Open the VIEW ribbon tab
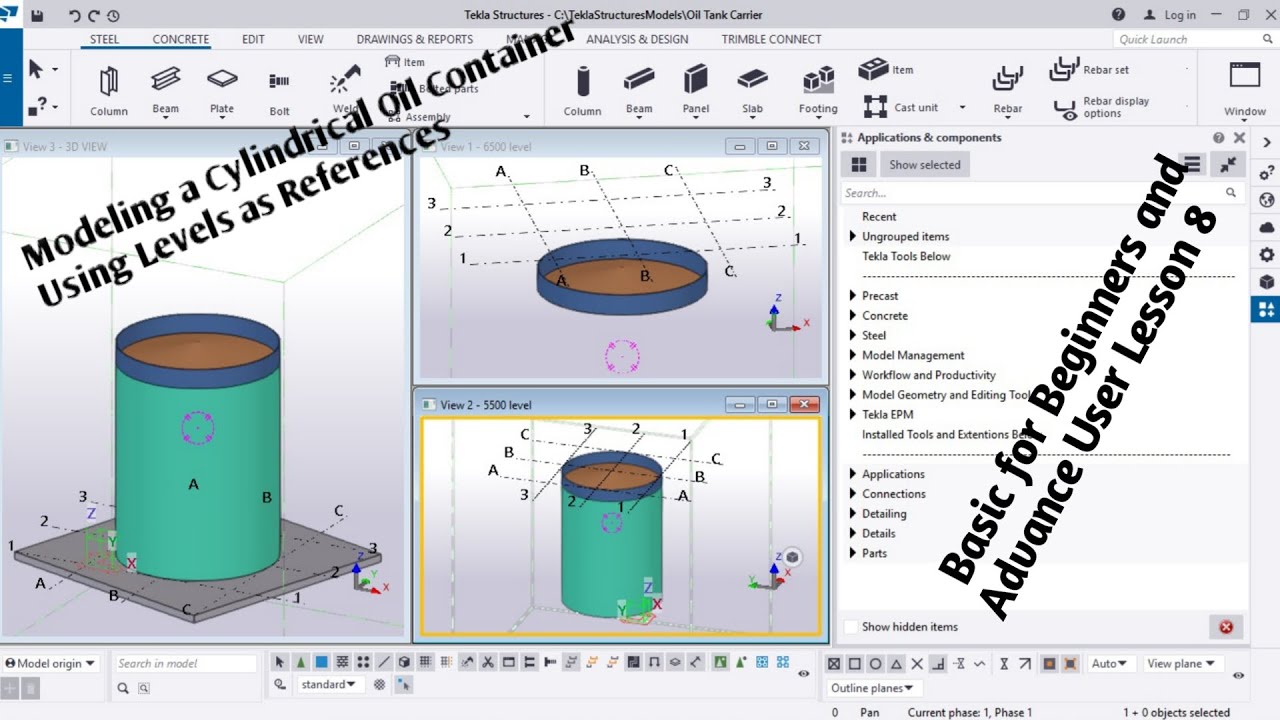1280x720 pixels. click(311, 39)
